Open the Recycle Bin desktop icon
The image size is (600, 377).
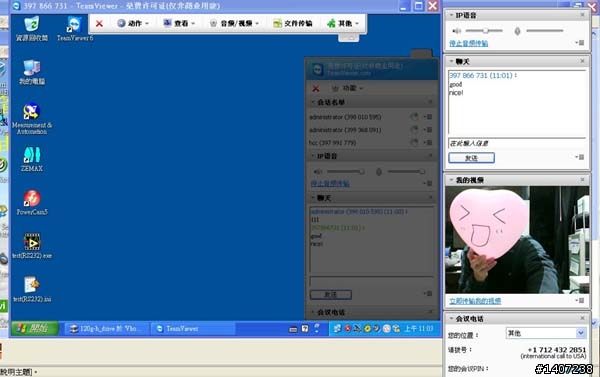[32, 29]
